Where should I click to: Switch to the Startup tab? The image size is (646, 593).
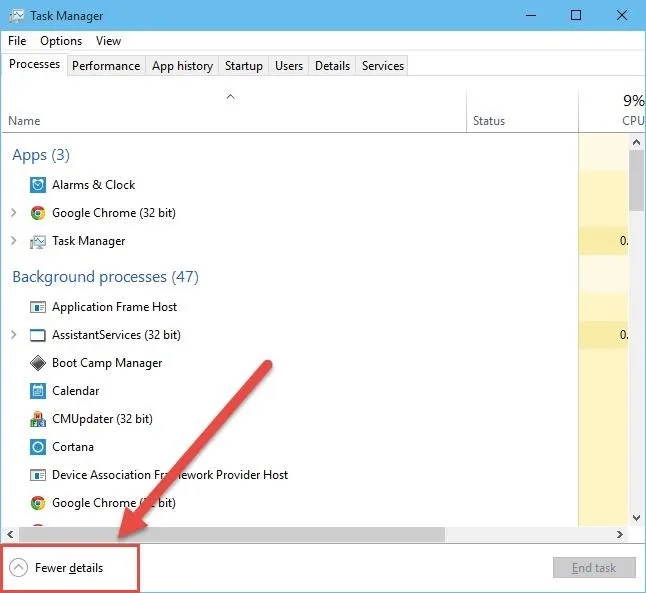(243, 66)
